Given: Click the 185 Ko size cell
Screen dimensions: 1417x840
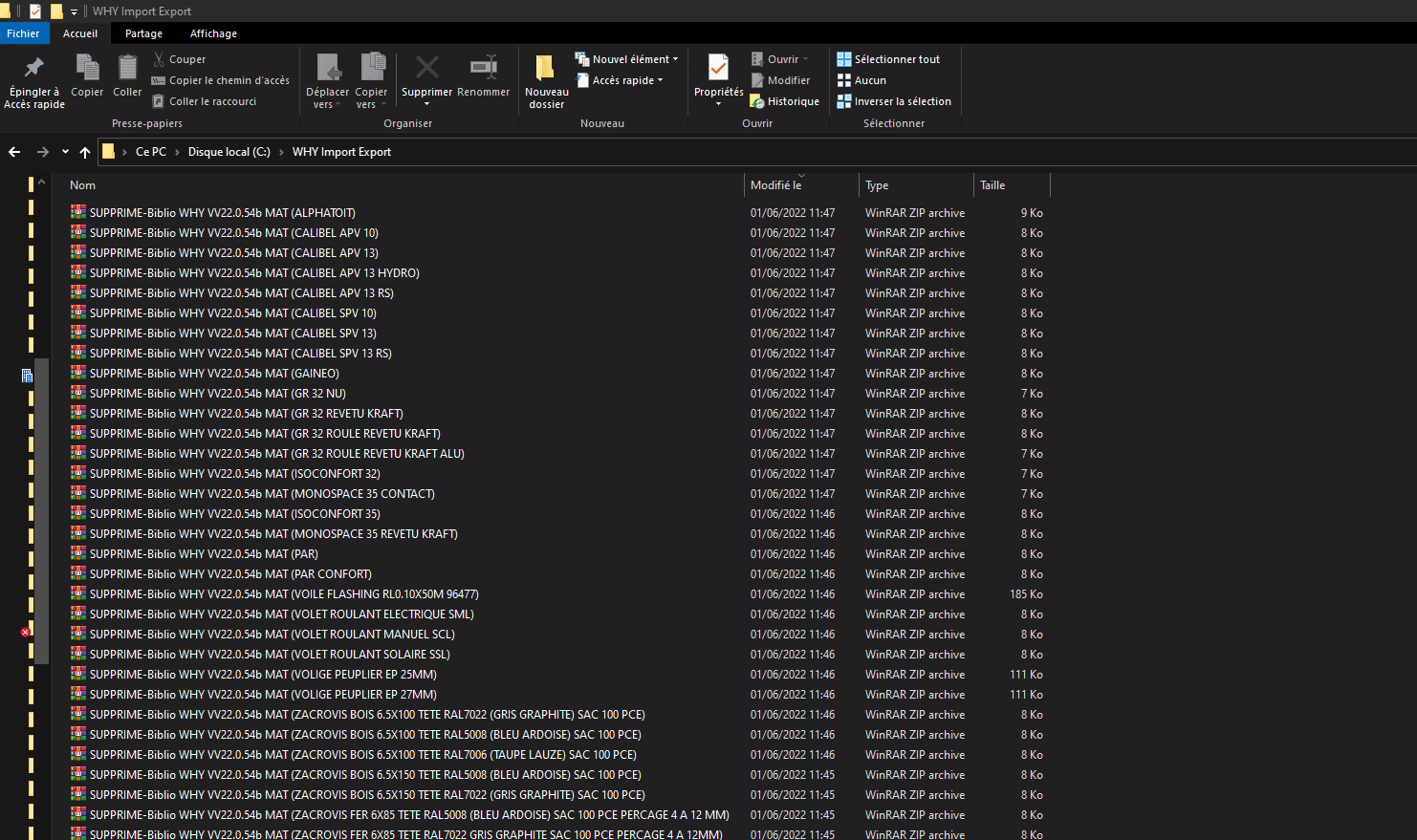Looking at the screenshot, I should pyautogui.click(x=1026, y=594).
